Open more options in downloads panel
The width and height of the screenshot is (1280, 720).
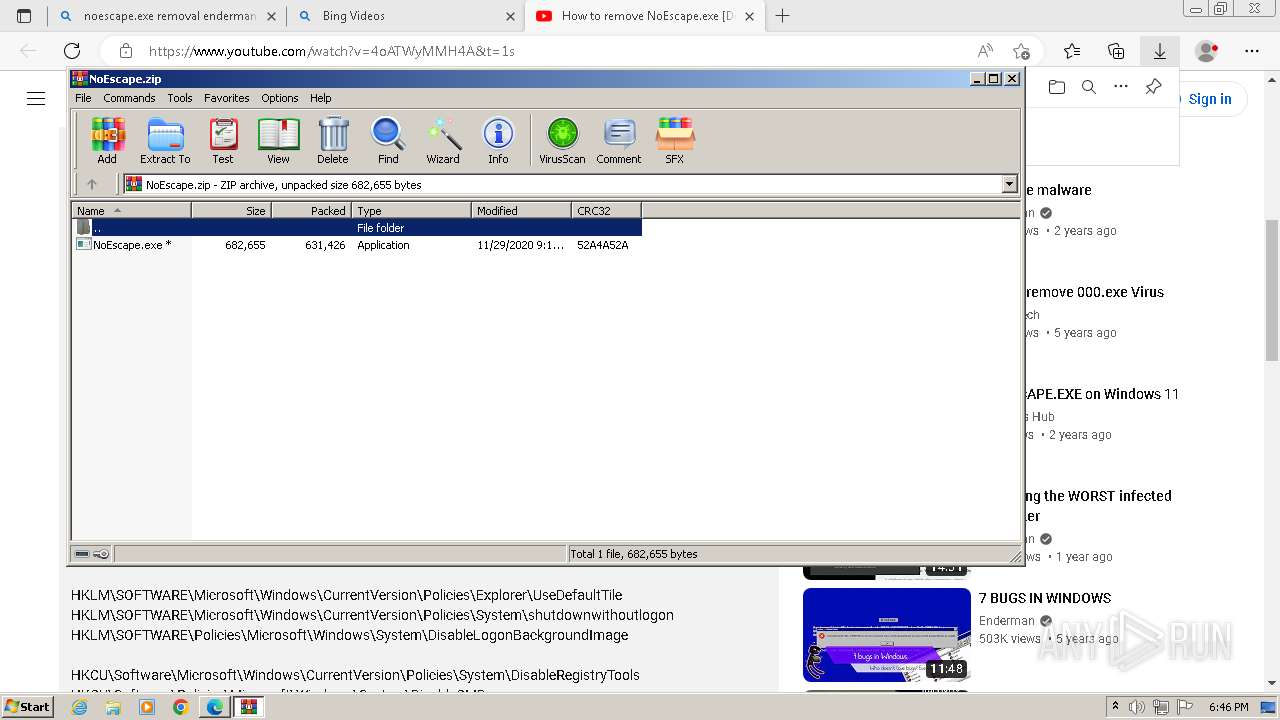click(1121, 87)
